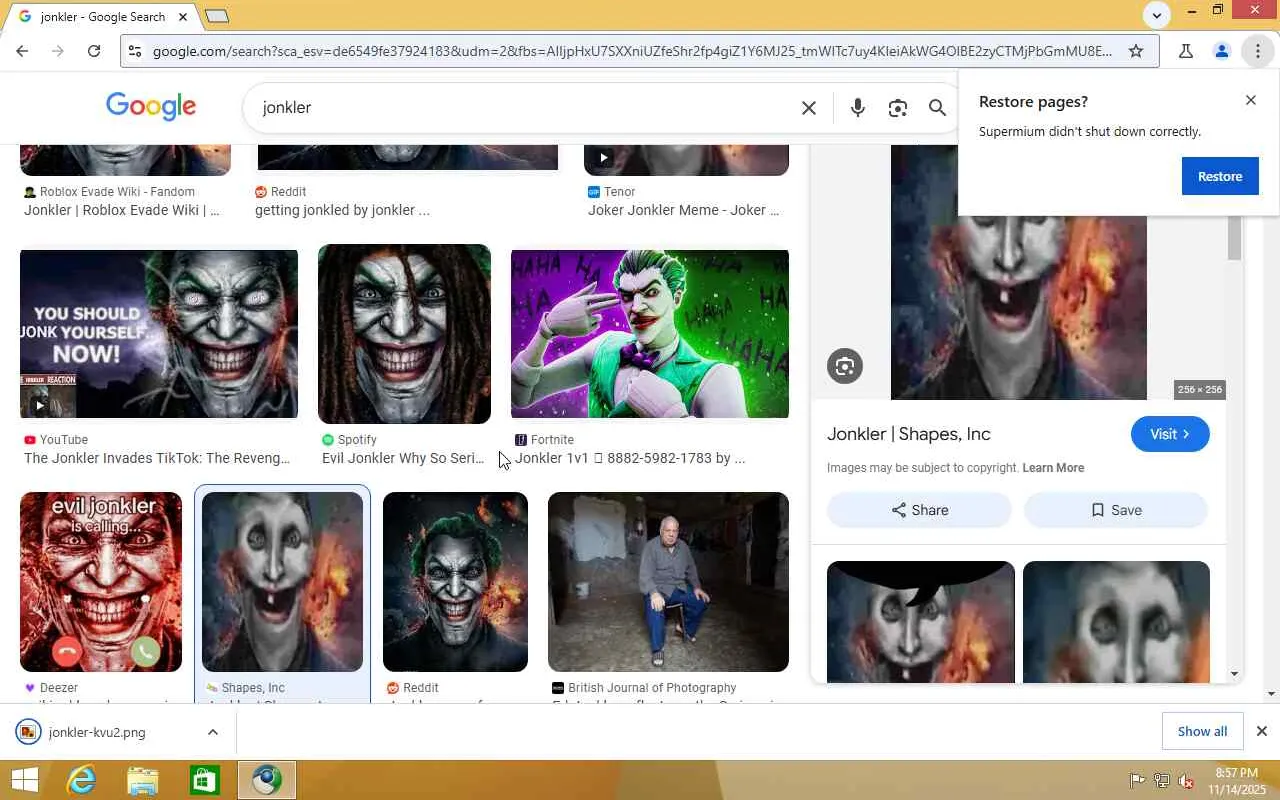
Task: Open the taskbar clock and date
Action: pyautogui.click(x=1236, y=781)
